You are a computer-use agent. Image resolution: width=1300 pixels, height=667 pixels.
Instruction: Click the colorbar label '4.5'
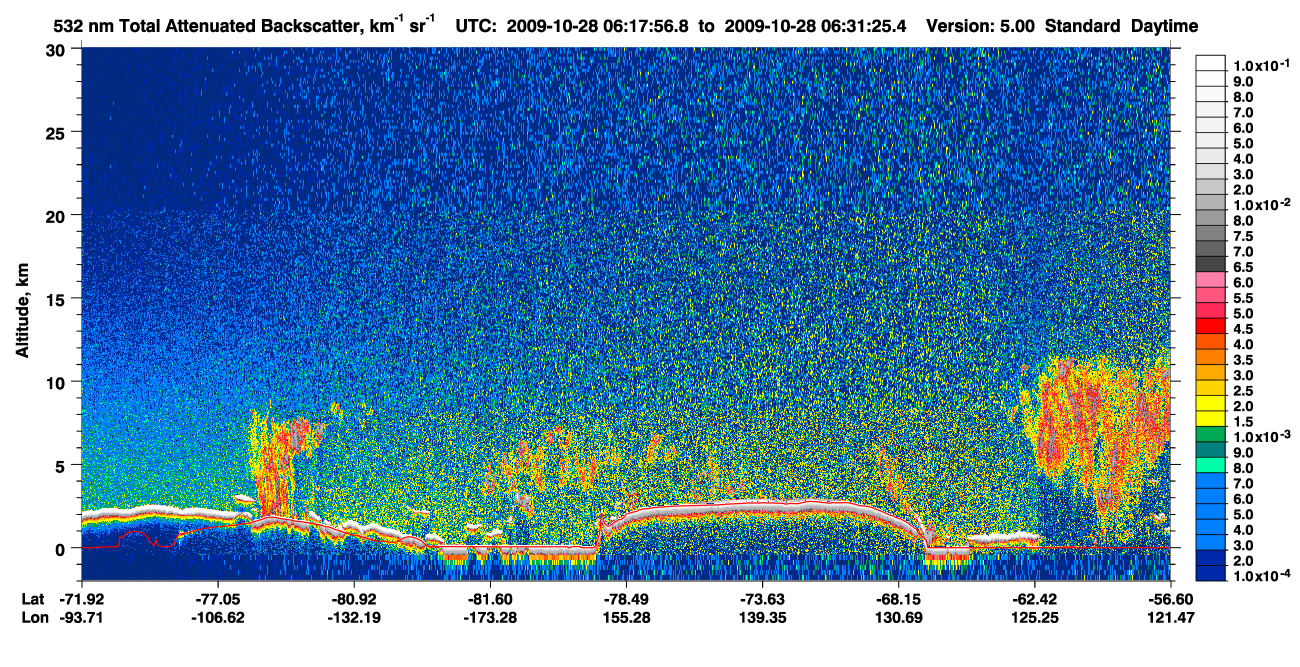(x=1245, y=329)
